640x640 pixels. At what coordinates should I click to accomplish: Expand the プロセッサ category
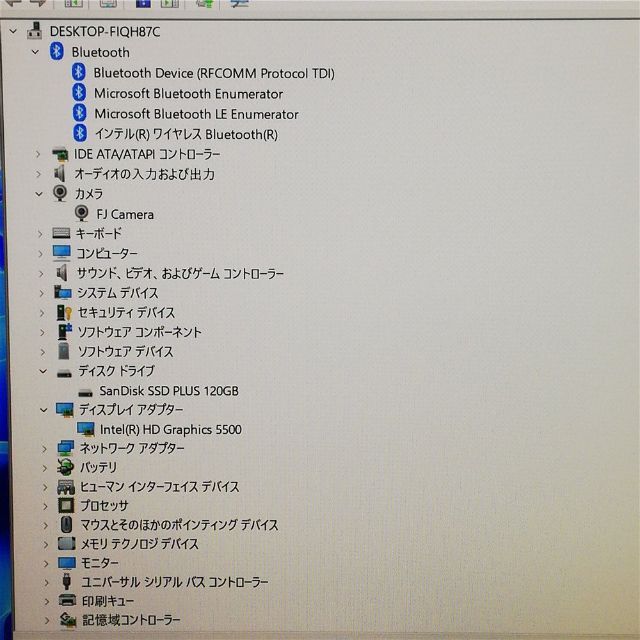[45, 506]
